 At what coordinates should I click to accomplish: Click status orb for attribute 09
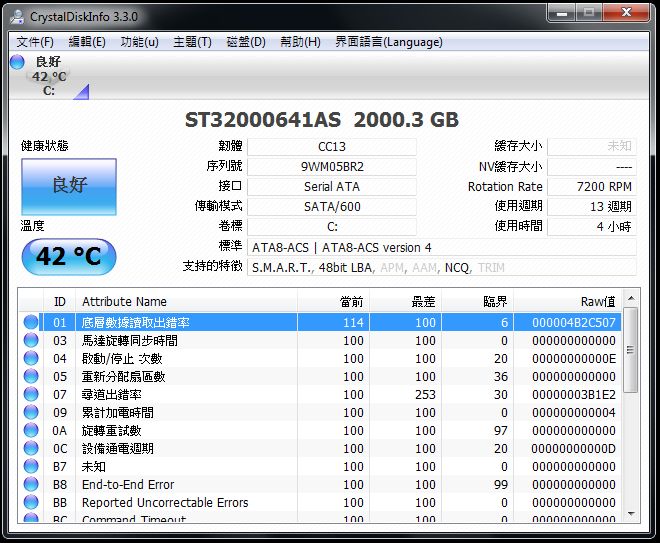[31, 412]
